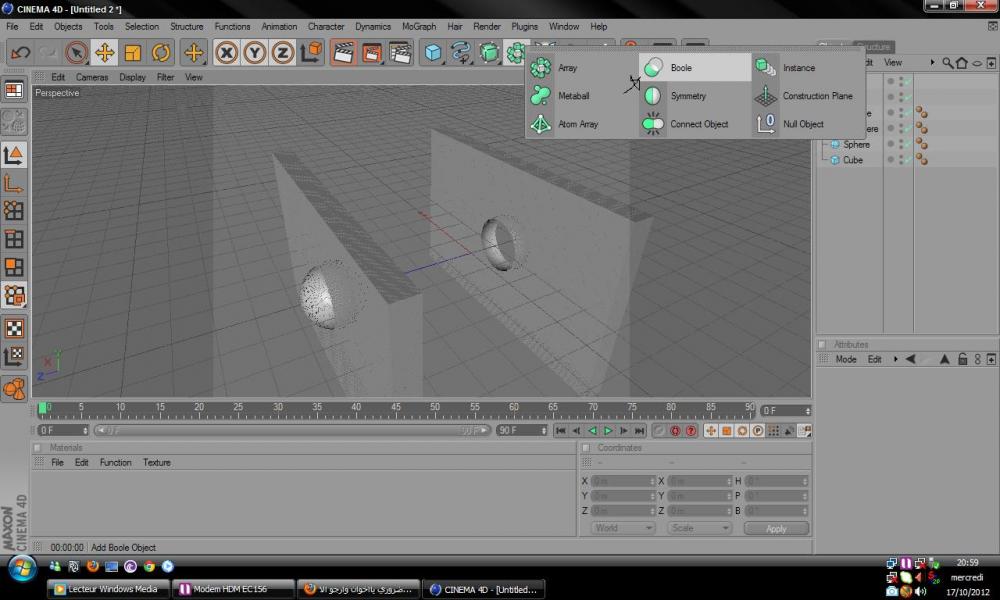Open the World coordinate dropdown
The height and width of the screenshot is (600, 1000).
click(x=622, y=528)
